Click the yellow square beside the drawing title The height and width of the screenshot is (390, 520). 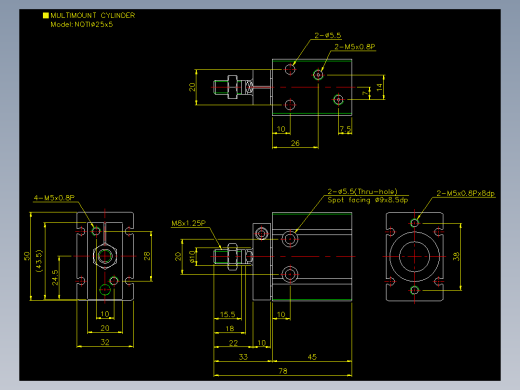[x=46, y=15]
